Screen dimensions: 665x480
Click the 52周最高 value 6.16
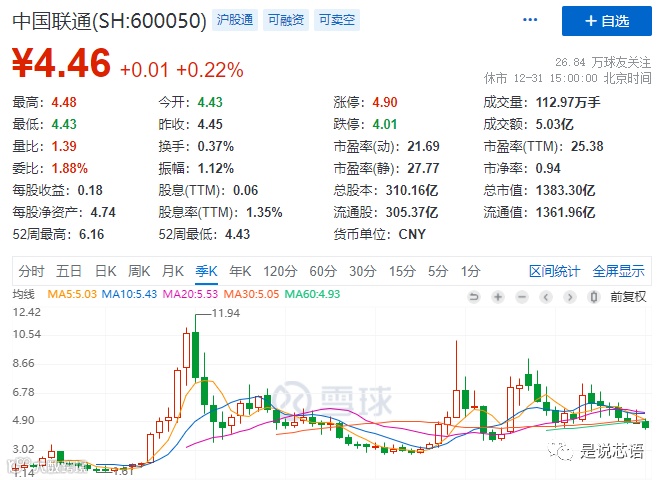tap(92, 234)
